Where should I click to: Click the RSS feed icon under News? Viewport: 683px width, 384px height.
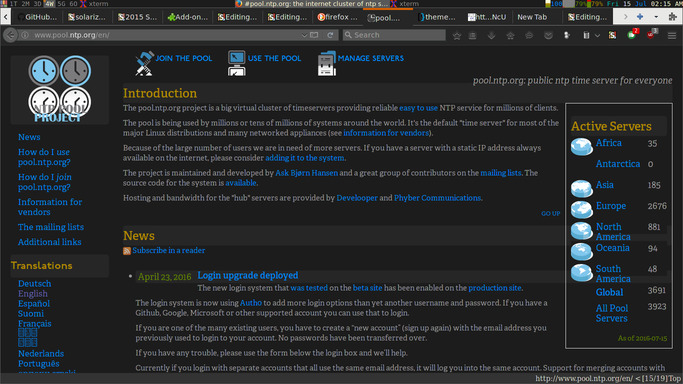[x=127, y=251]
